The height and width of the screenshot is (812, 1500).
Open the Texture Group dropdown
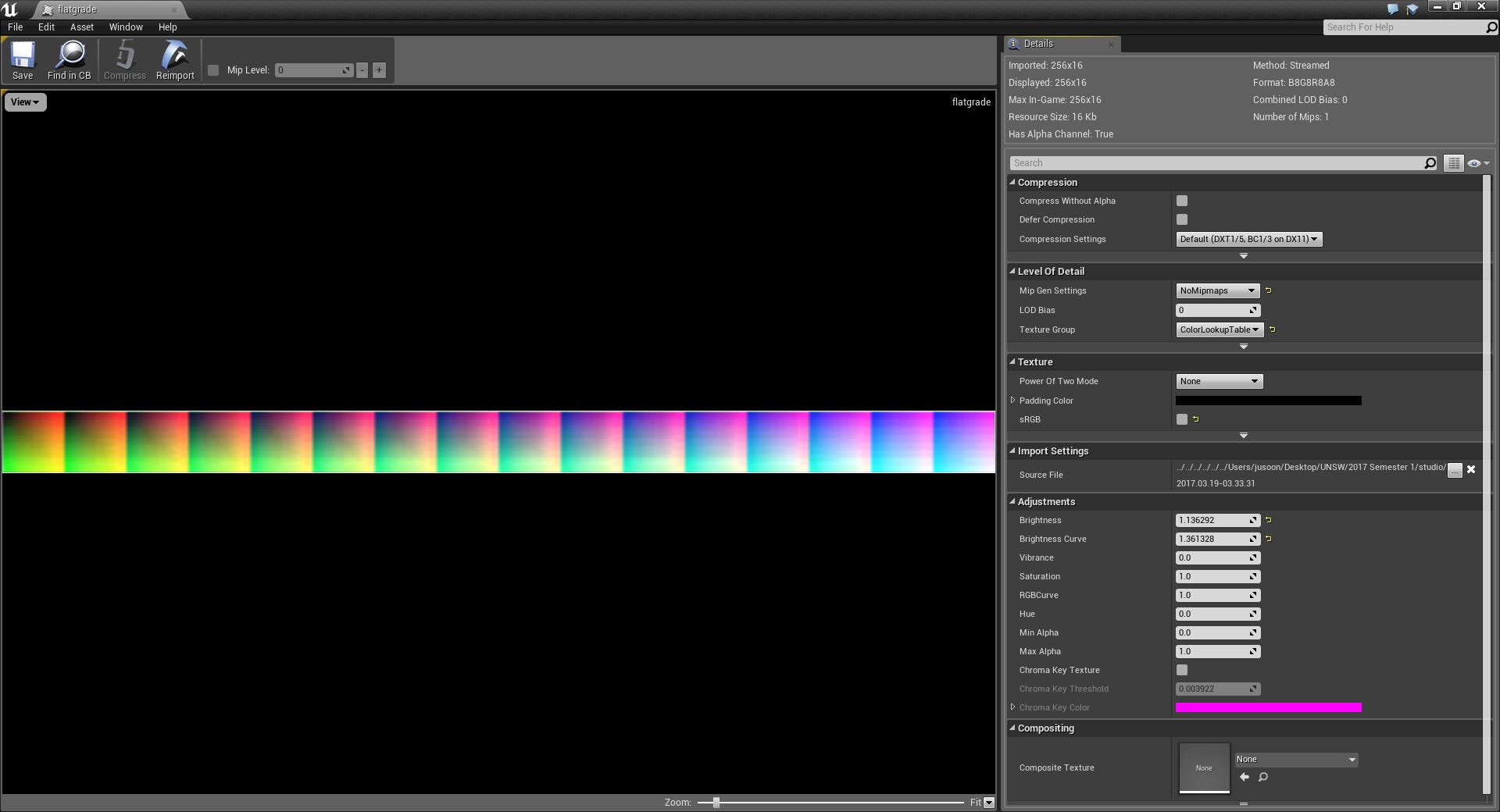pyautogui.click(x=1219, y=329)
